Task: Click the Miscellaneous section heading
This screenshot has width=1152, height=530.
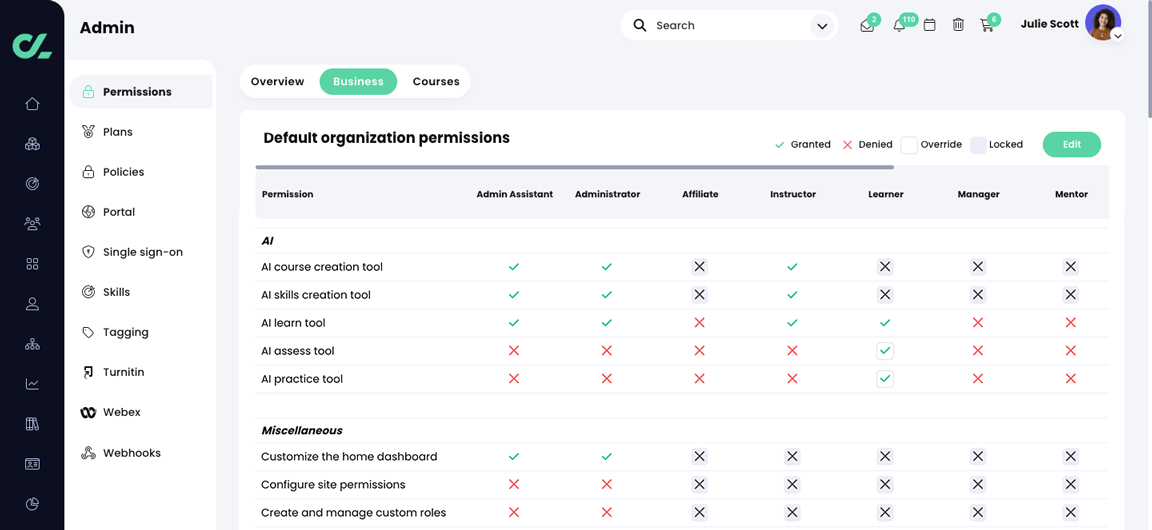Action: 302,430
